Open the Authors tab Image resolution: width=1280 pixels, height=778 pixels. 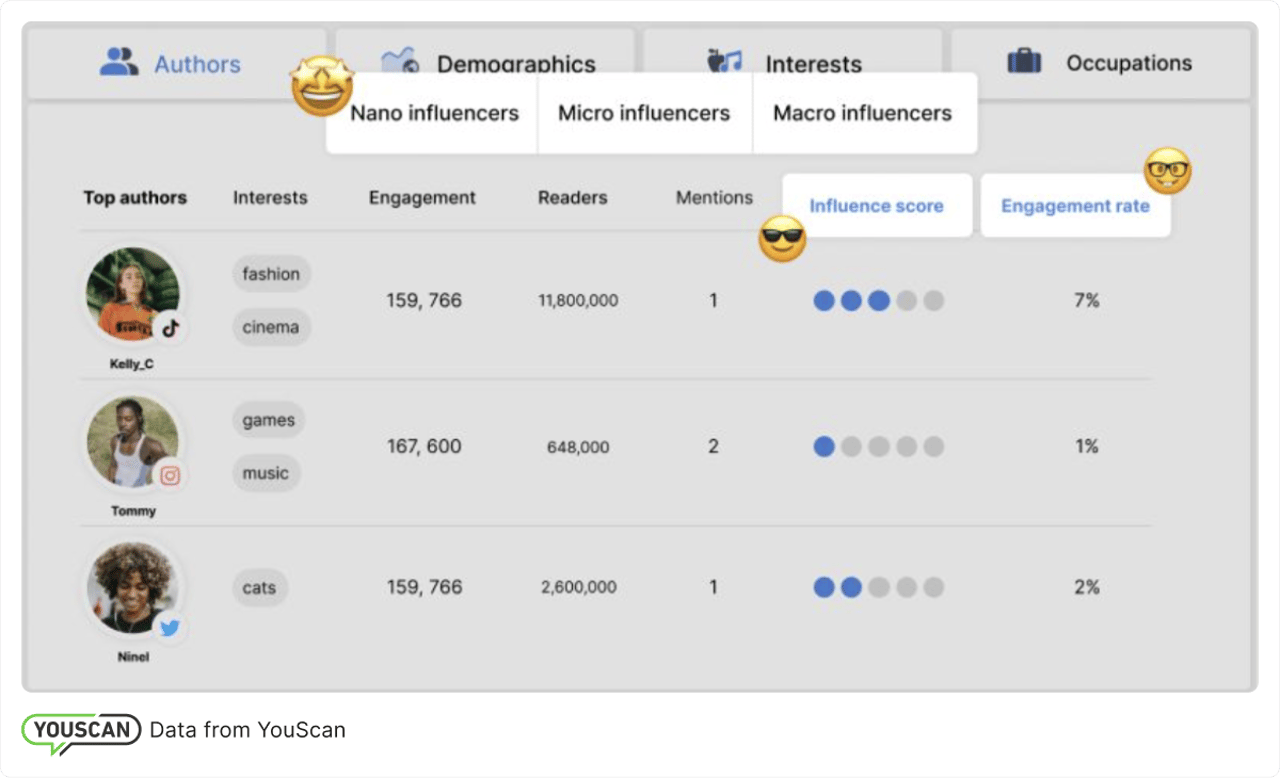(170, 64)
